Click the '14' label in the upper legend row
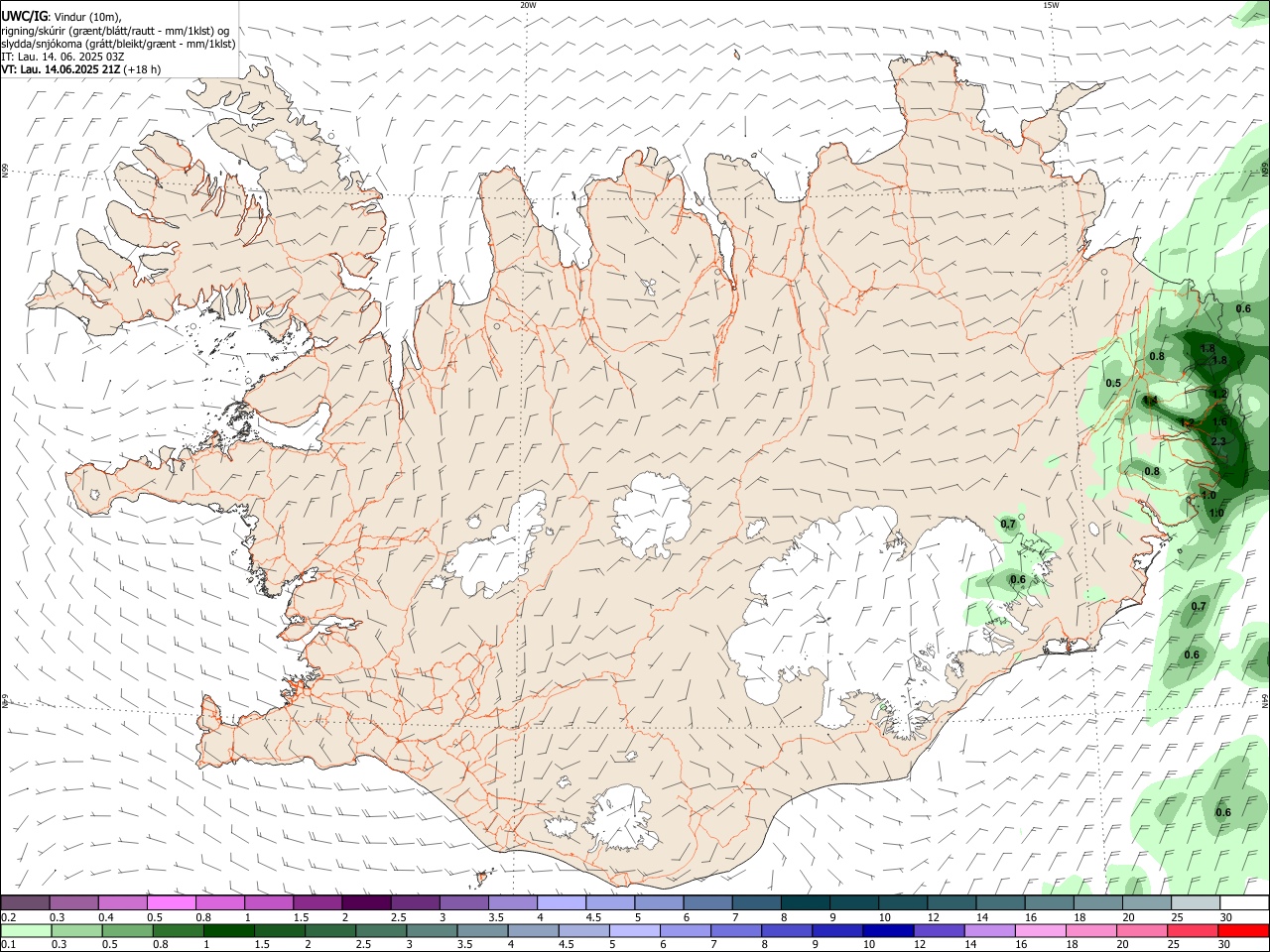Viewport: 1270px width, 952px height. tap(982, 917)
